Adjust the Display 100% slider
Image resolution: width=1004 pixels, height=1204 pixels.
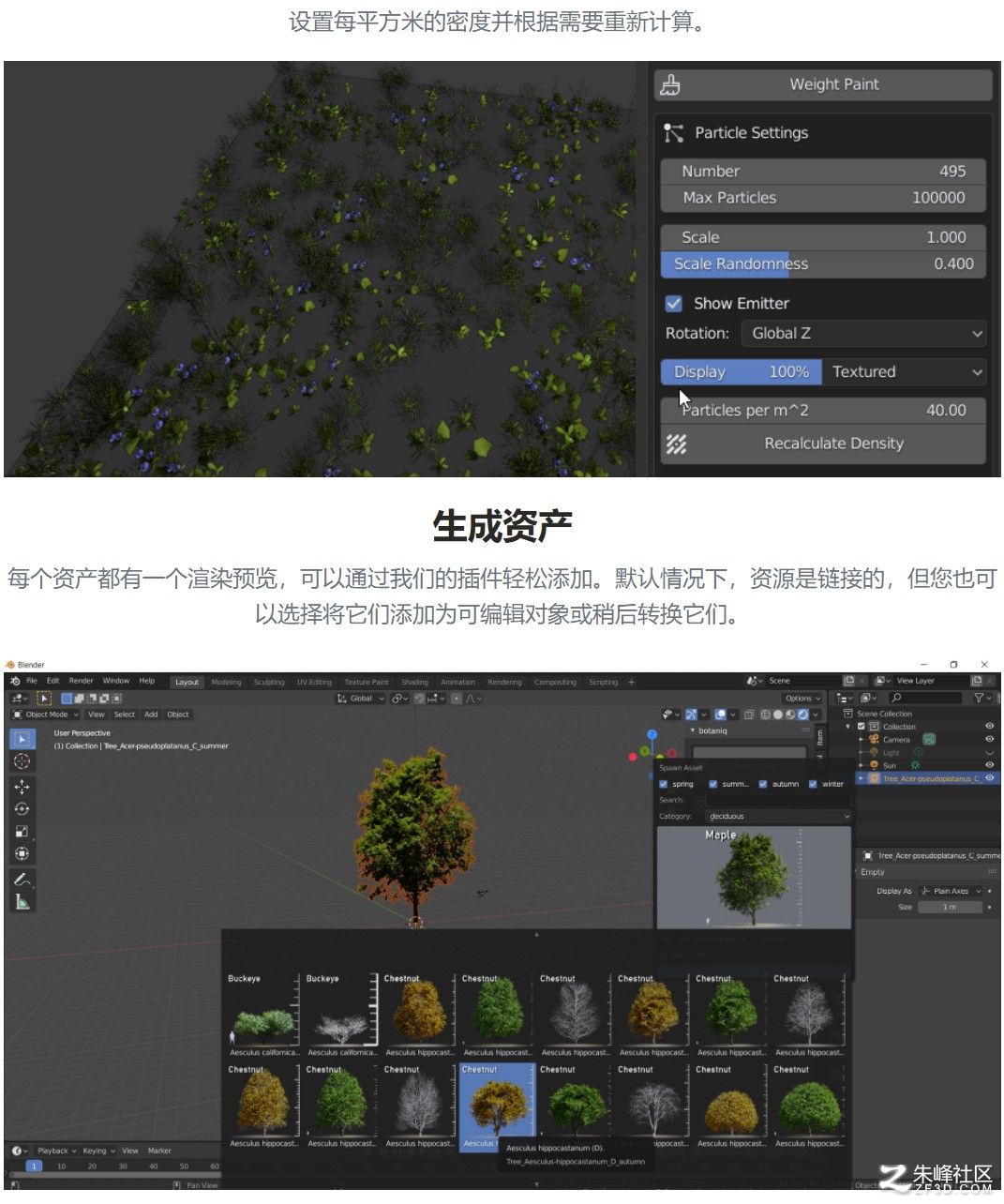click(x=741, y=371)
